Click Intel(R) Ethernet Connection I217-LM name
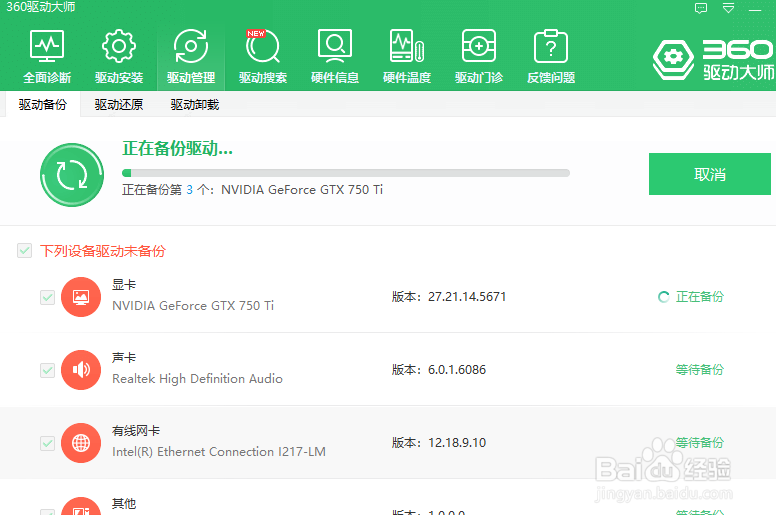Viewport: 776px width, 521px height. (219, 452)
